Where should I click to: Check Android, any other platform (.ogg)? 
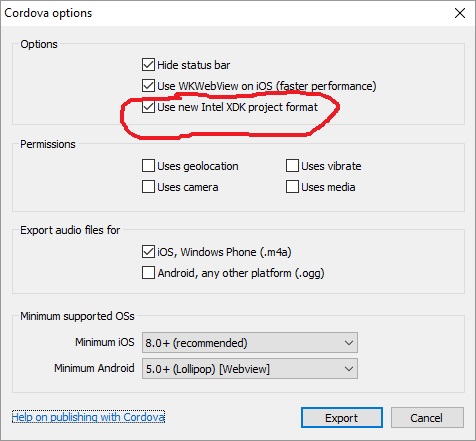coord(148,273)
